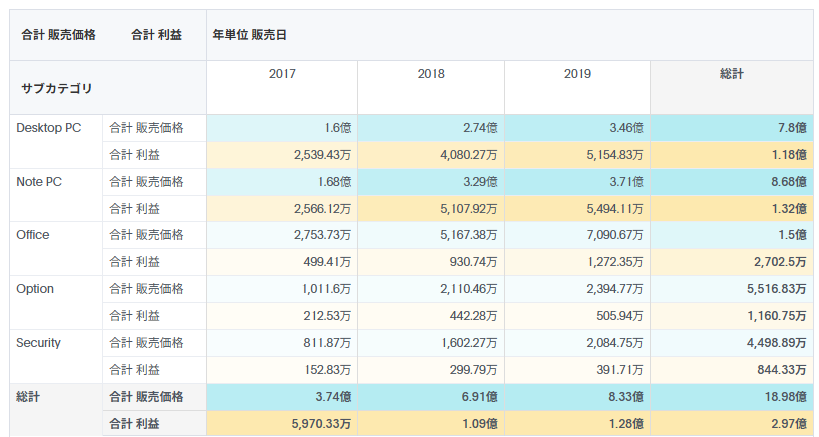Select the 3.29億 Note PC 2018 cell
Viewport: 819px width, 437px height.
[477, 182]
